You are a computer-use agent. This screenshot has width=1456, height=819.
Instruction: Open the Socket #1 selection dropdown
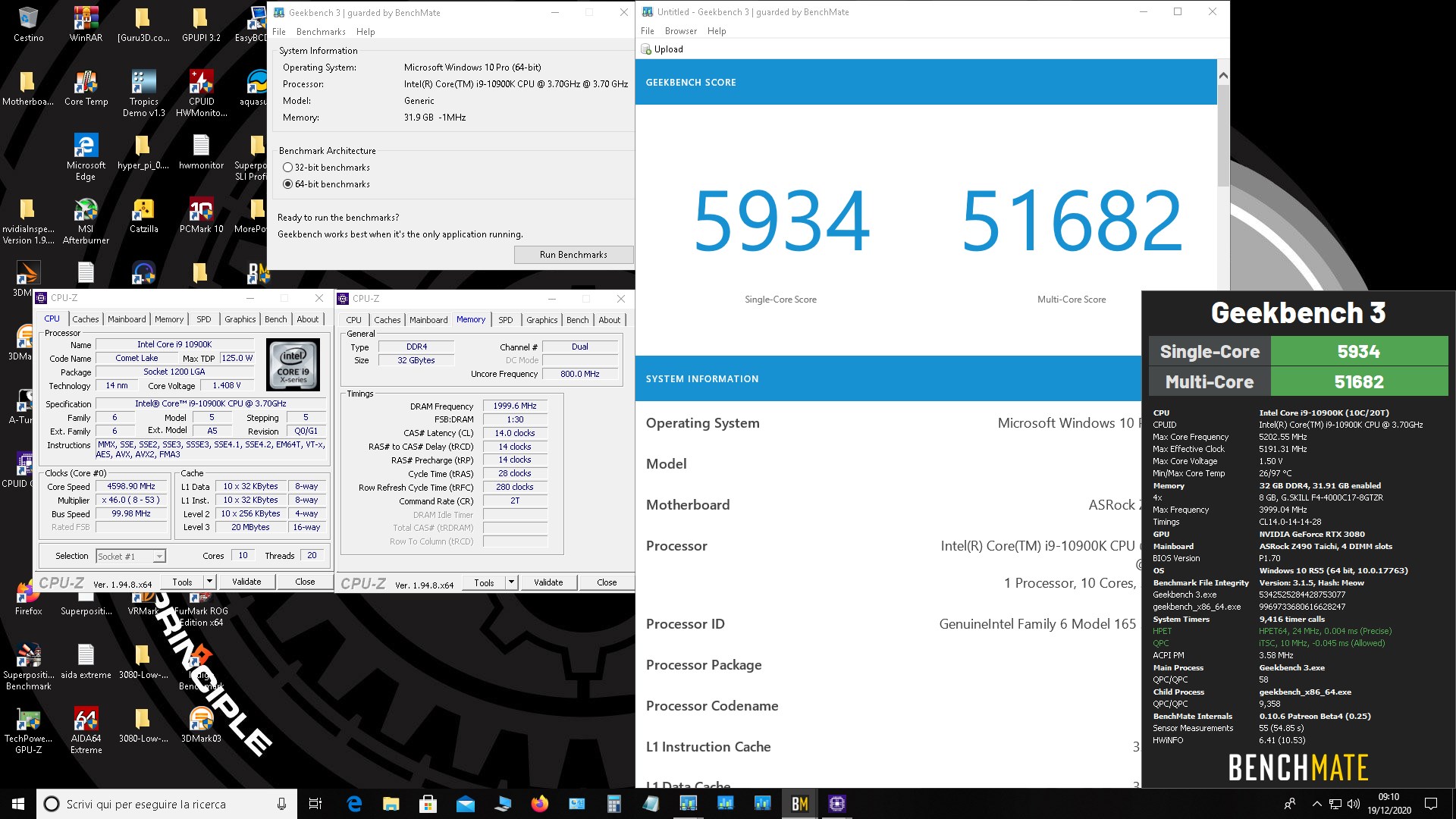coord(130,556)
